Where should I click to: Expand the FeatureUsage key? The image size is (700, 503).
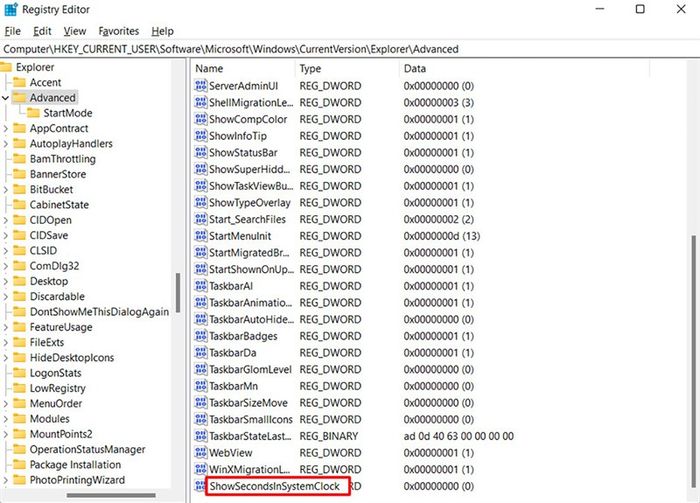5,327
